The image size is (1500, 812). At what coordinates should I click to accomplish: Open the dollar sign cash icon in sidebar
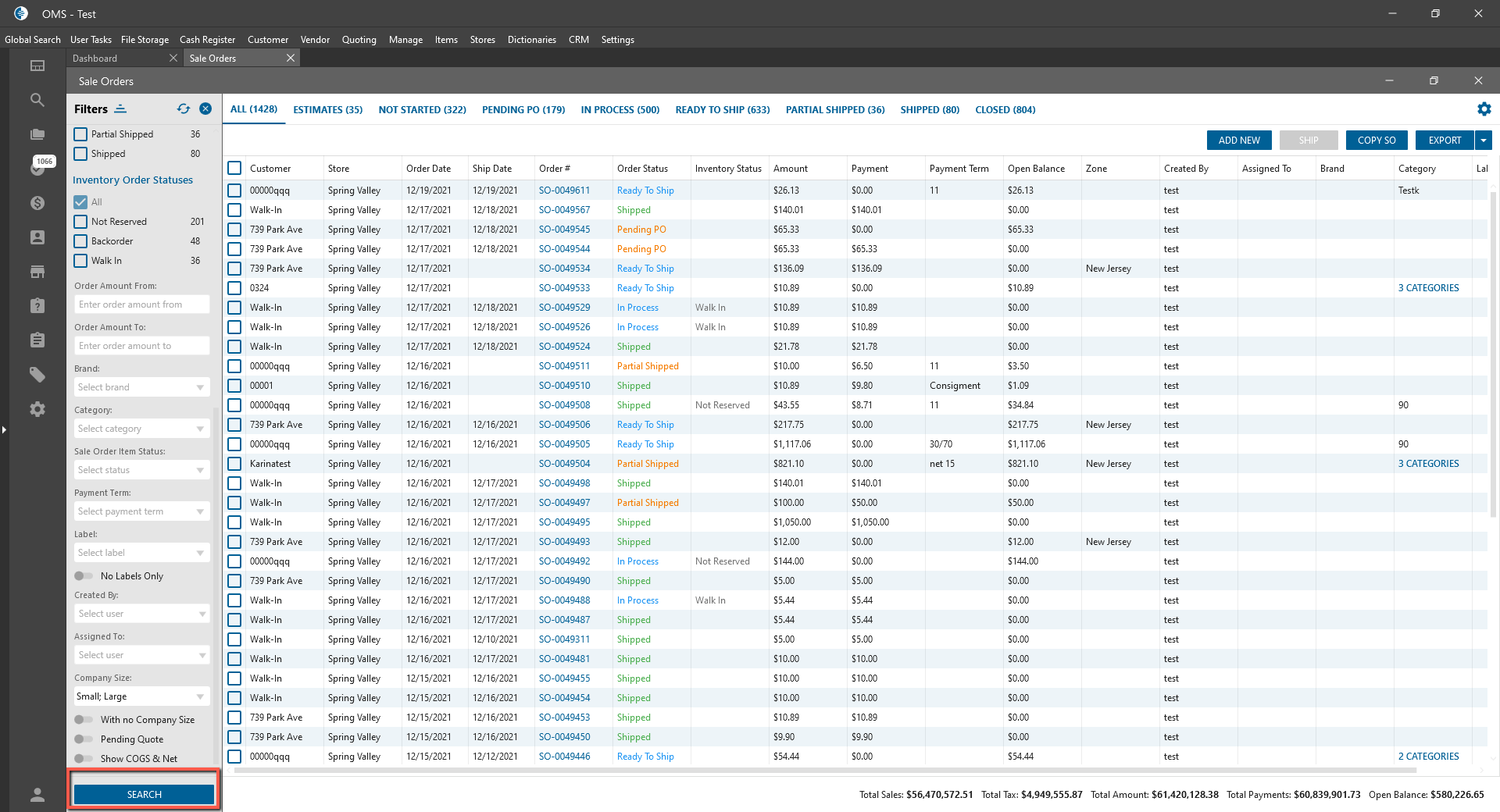tap(37, 203)
